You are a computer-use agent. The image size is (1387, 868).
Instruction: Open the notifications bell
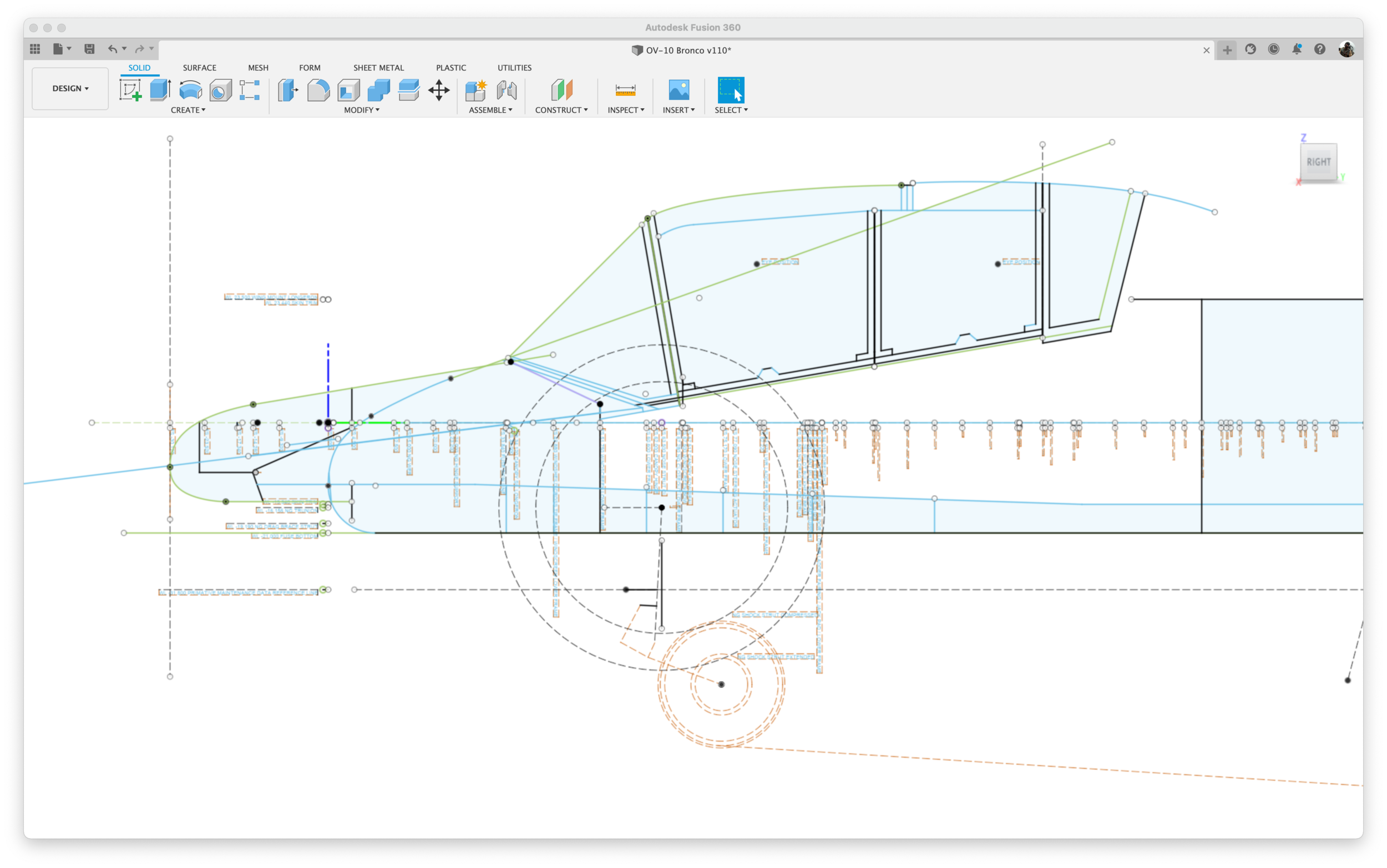(1297, 49)
